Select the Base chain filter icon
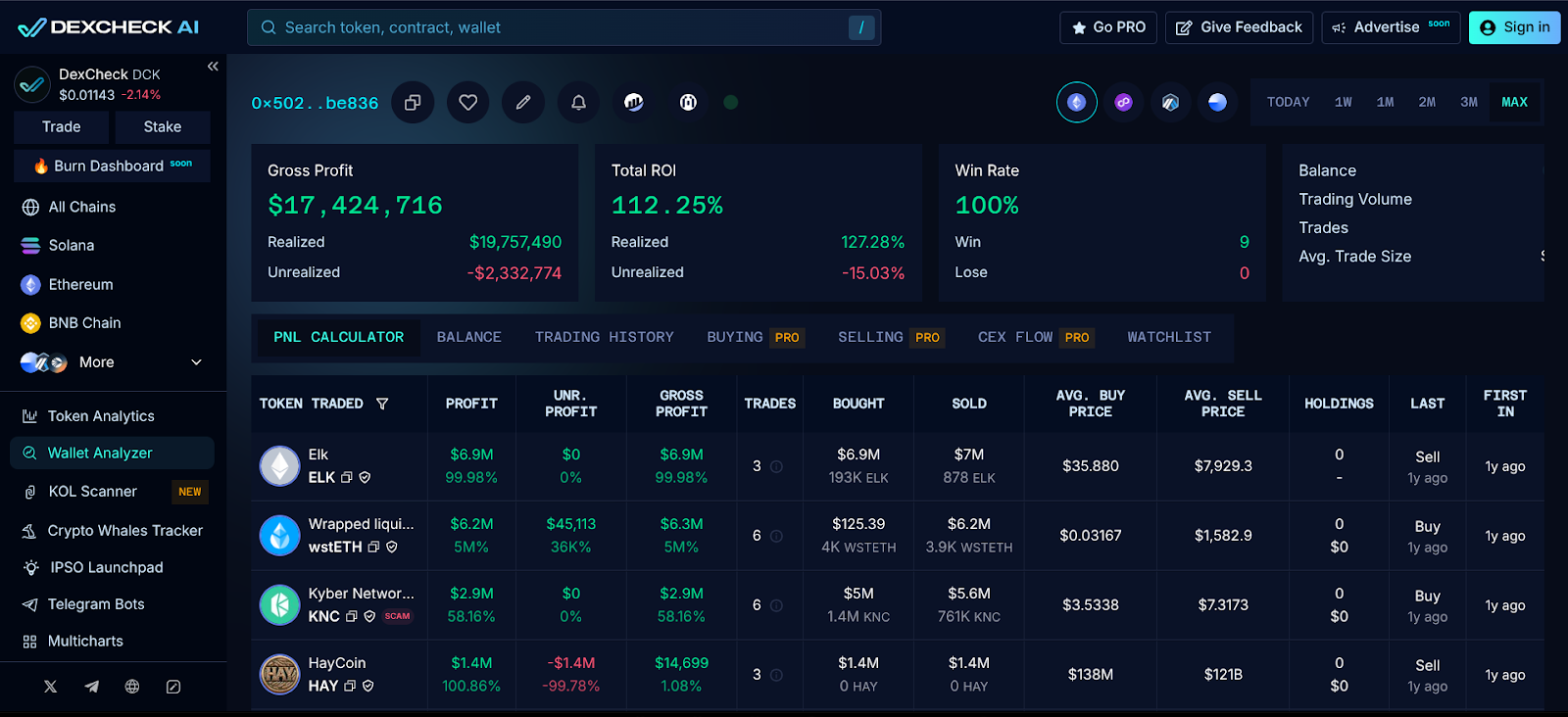Screen dimensions: 1568x717 [x=1217, y=102]
